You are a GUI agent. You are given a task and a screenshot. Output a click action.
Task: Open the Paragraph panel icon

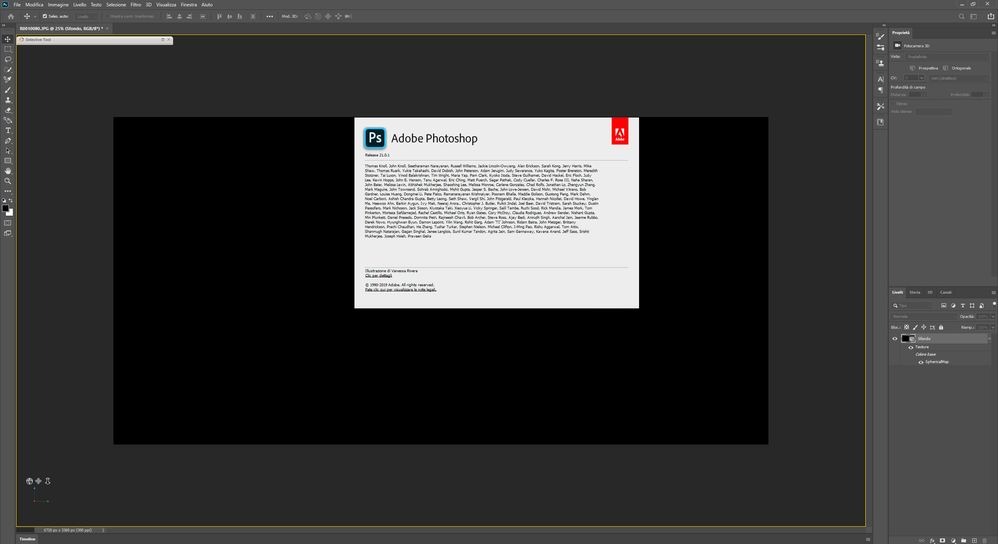pyautogui.click(x=880, y=90)
